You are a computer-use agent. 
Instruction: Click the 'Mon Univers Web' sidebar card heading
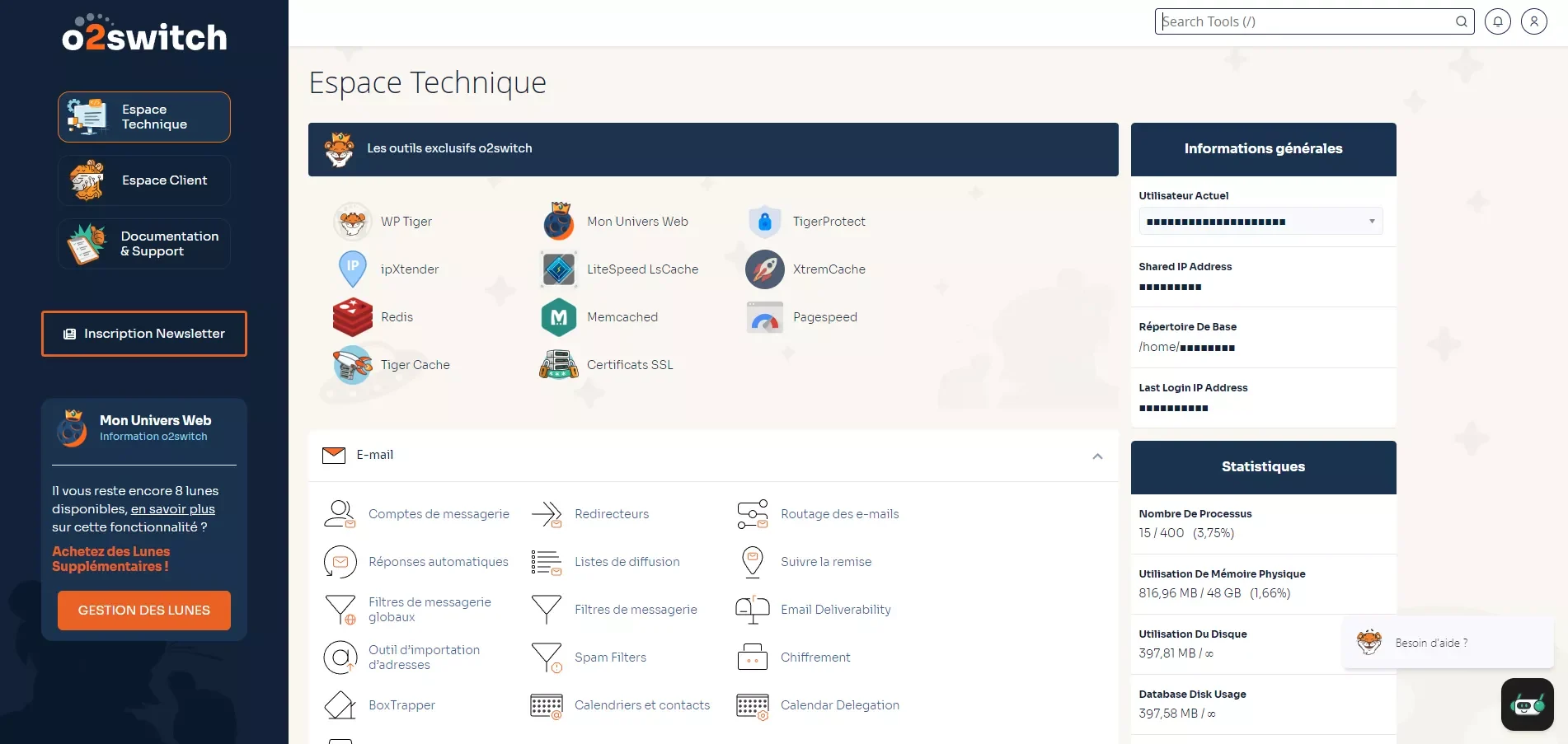point(156,420)
